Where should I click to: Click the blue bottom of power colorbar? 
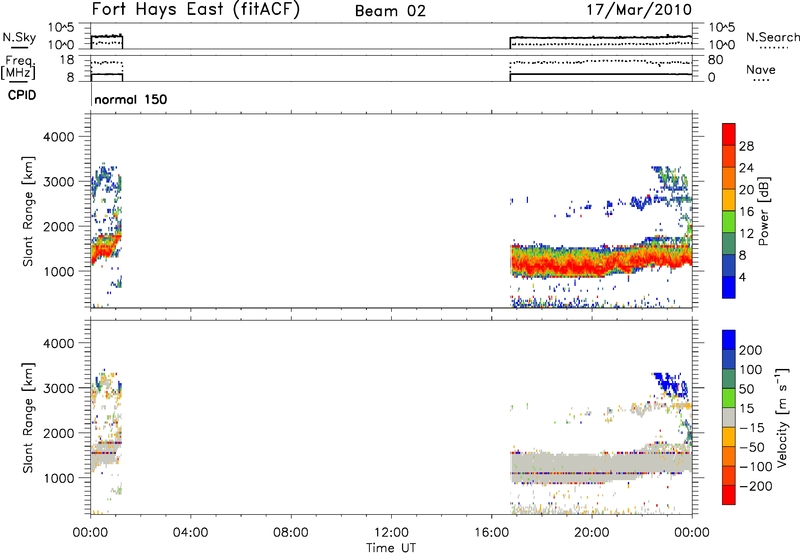[x=729, y=287]
